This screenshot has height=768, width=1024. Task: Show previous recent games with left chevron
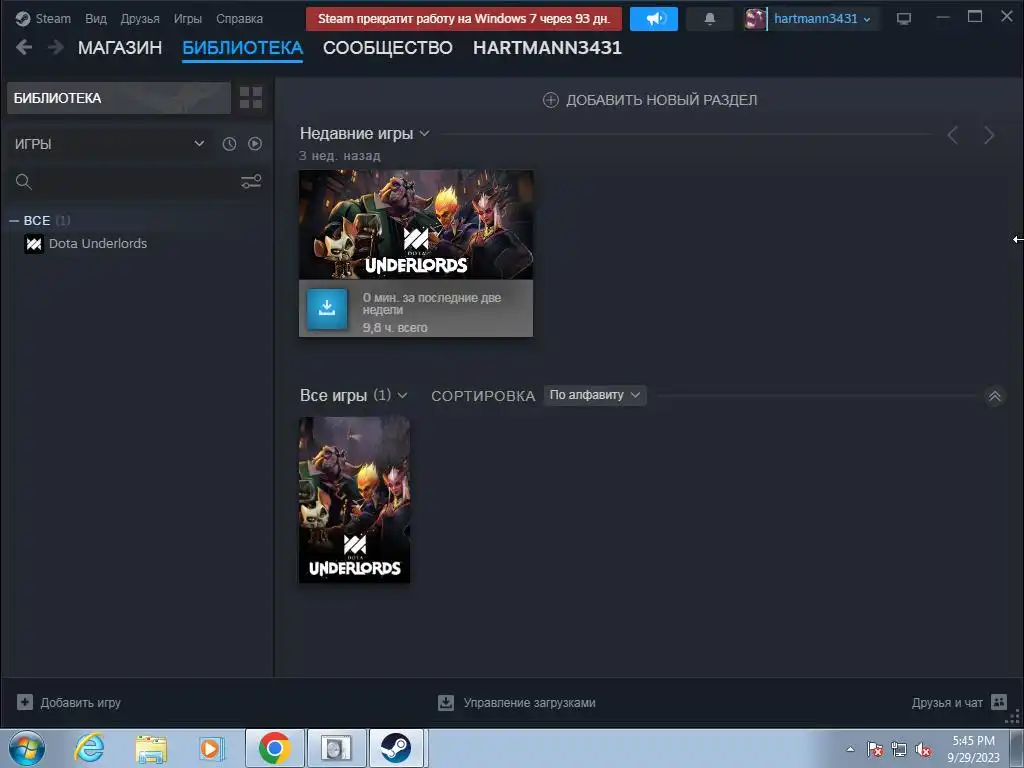(x=953, y=135)
